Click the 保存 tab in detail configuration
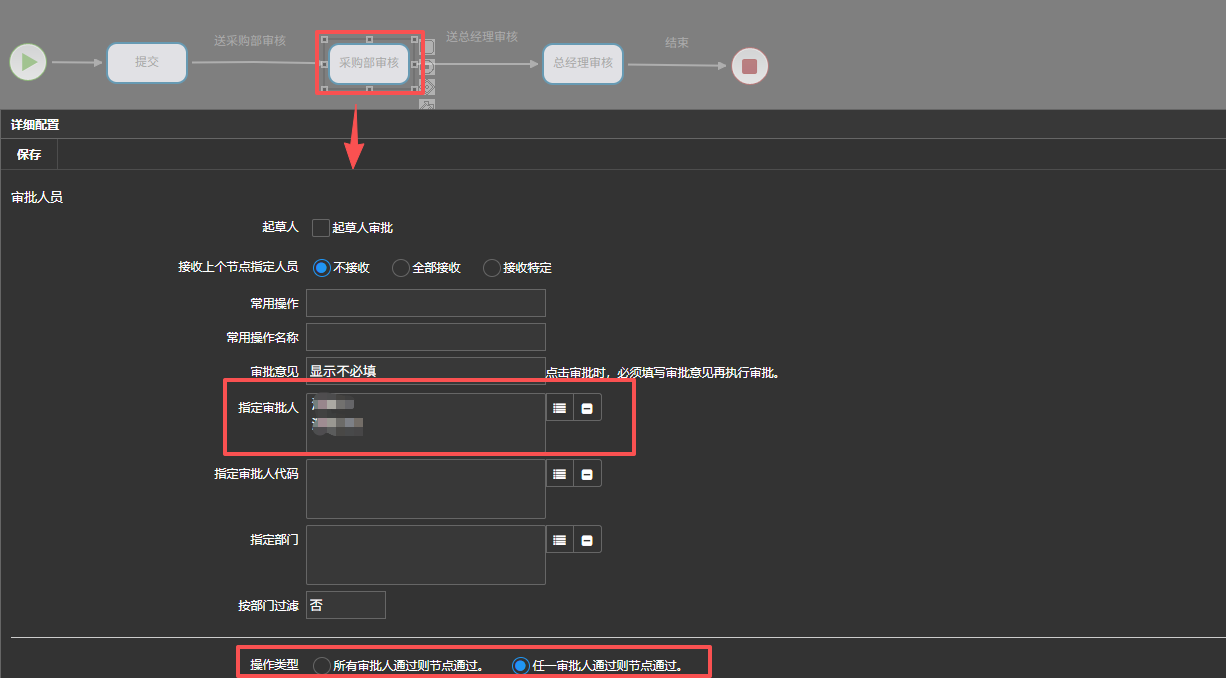 (29, 155)
